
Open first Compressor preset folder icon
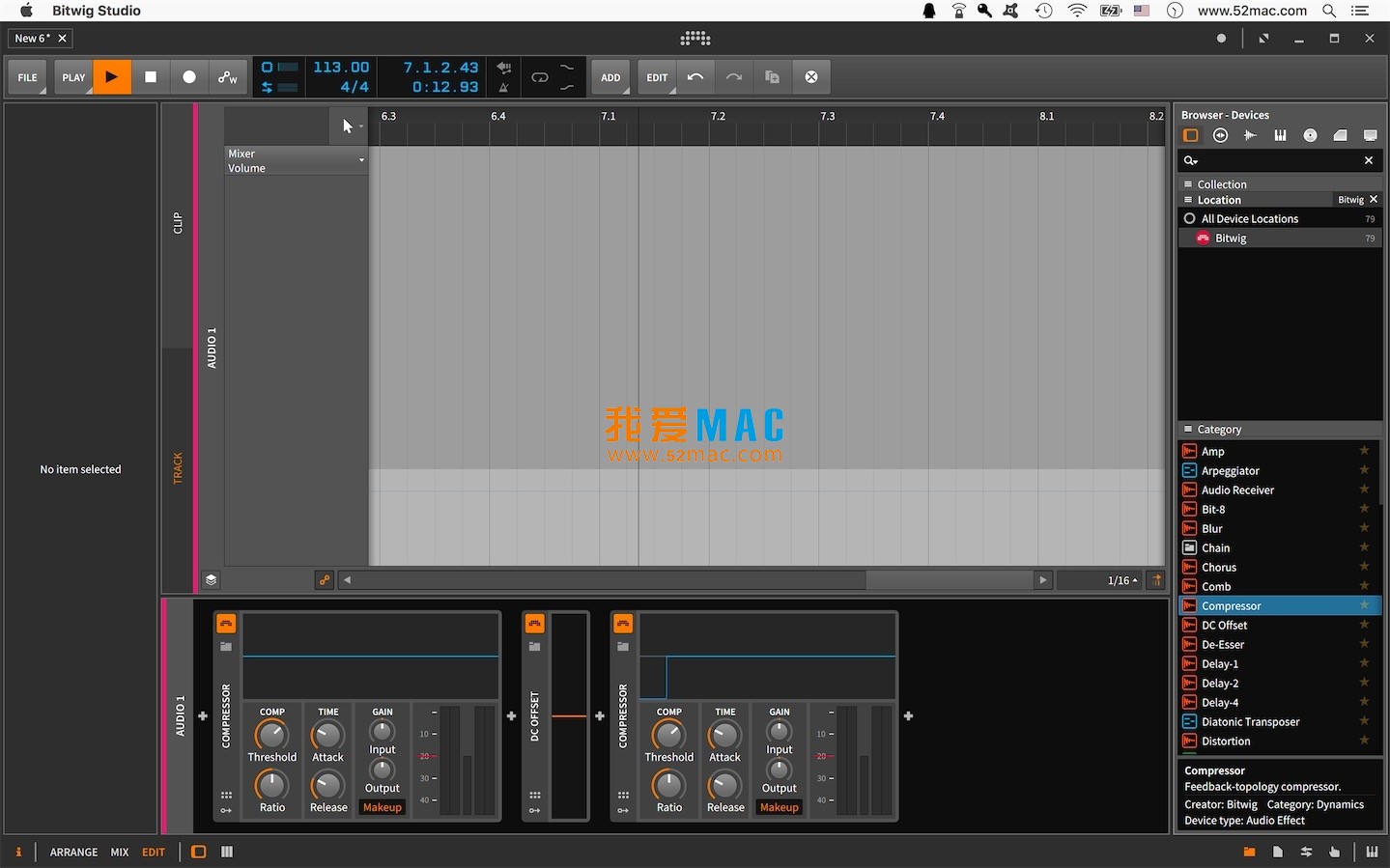point(226,647)
